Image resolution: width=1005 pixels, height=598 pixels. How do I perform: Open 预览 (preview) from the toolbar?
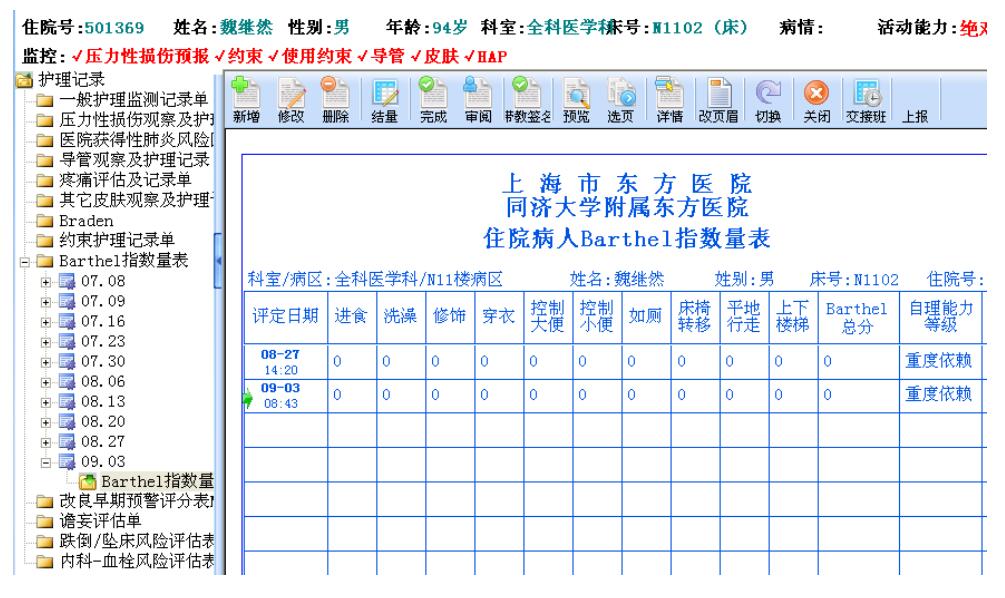[576, 100]
